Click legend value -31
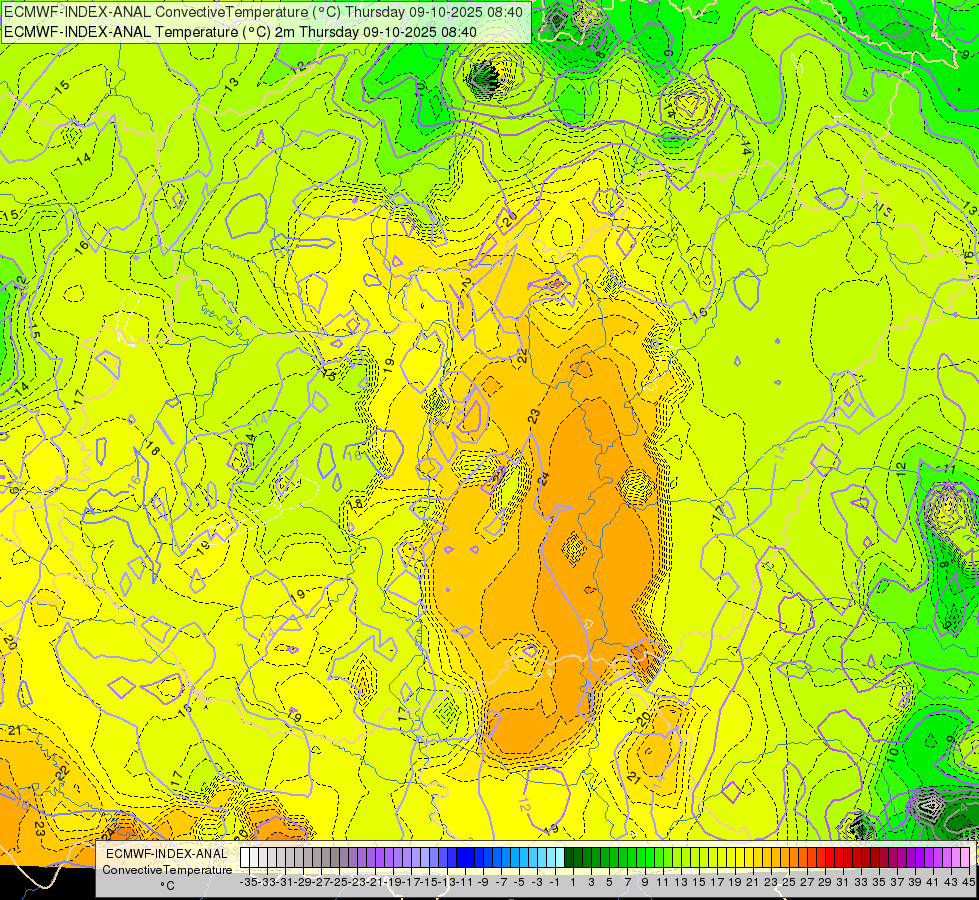979x900 pixels. 285,883
